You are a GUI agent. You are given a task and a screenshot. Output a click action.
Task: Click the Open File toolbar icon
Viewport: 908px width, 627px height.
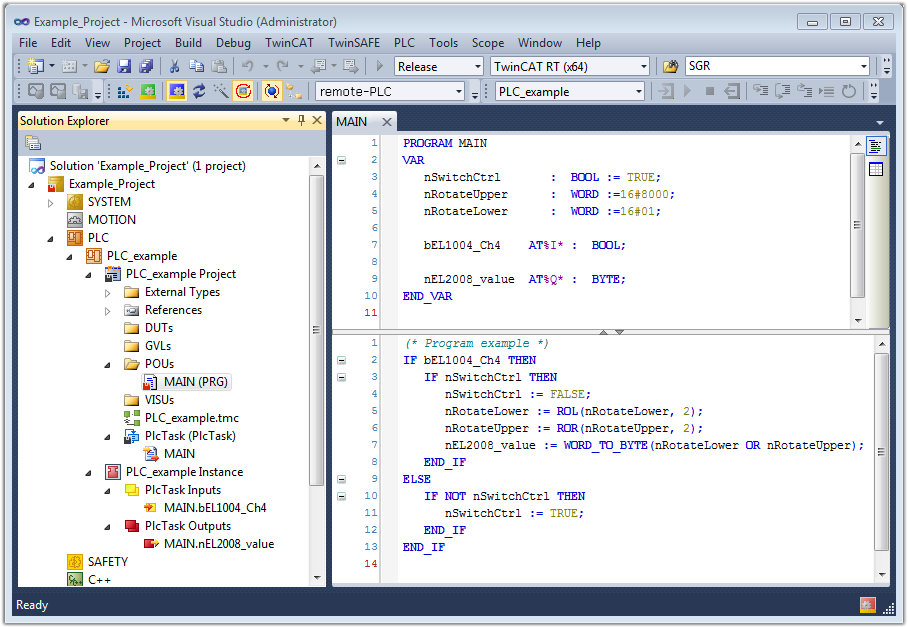point(101,66)
